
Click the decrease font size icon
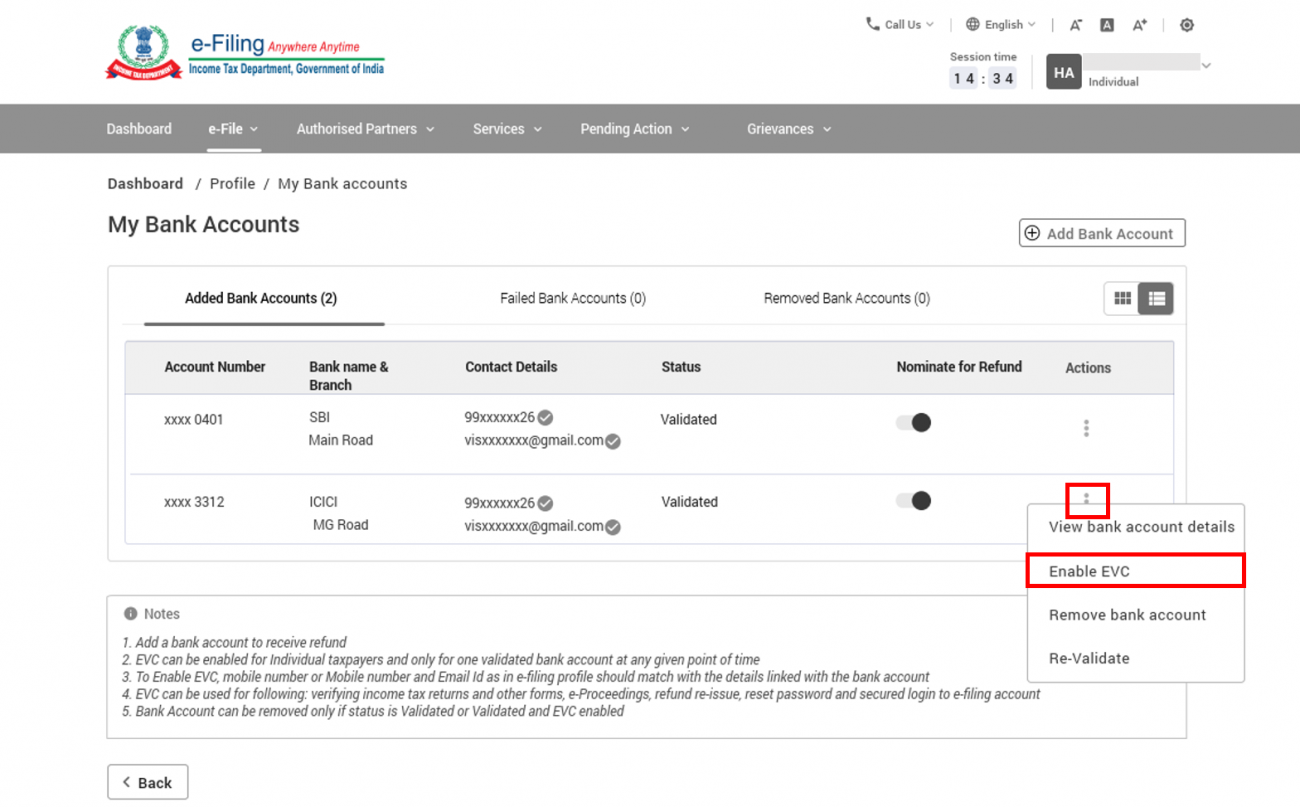(1074, 24)
